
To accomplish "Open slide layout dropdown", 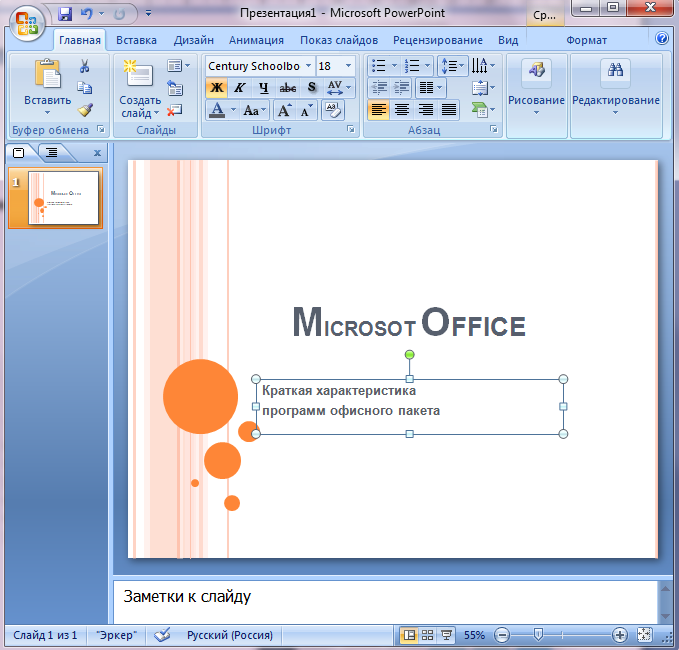I will [x=178, y=66].
